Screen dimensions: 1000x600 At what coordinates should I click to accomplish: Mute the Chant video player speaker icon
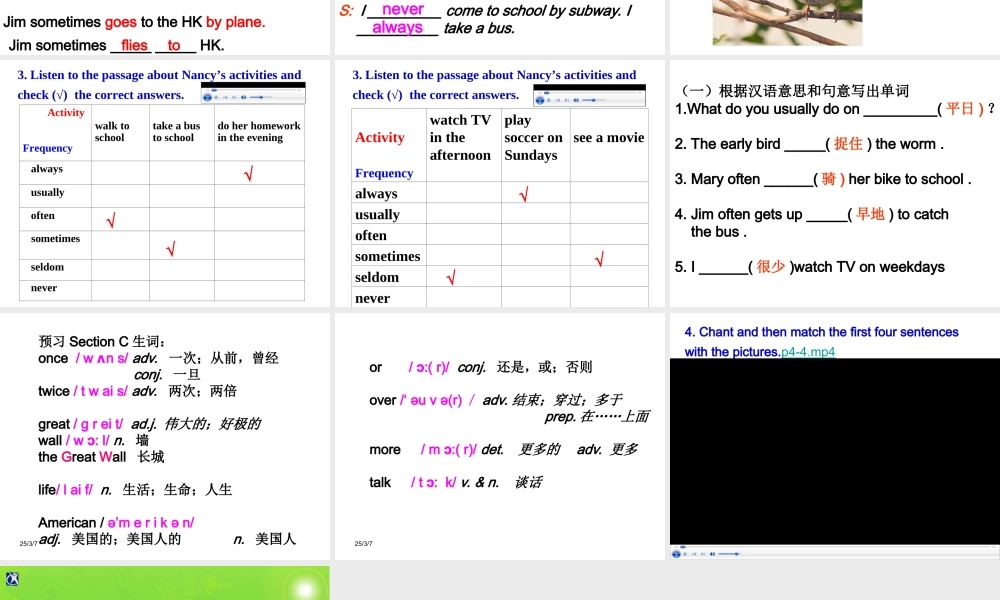tap(712, 554)
